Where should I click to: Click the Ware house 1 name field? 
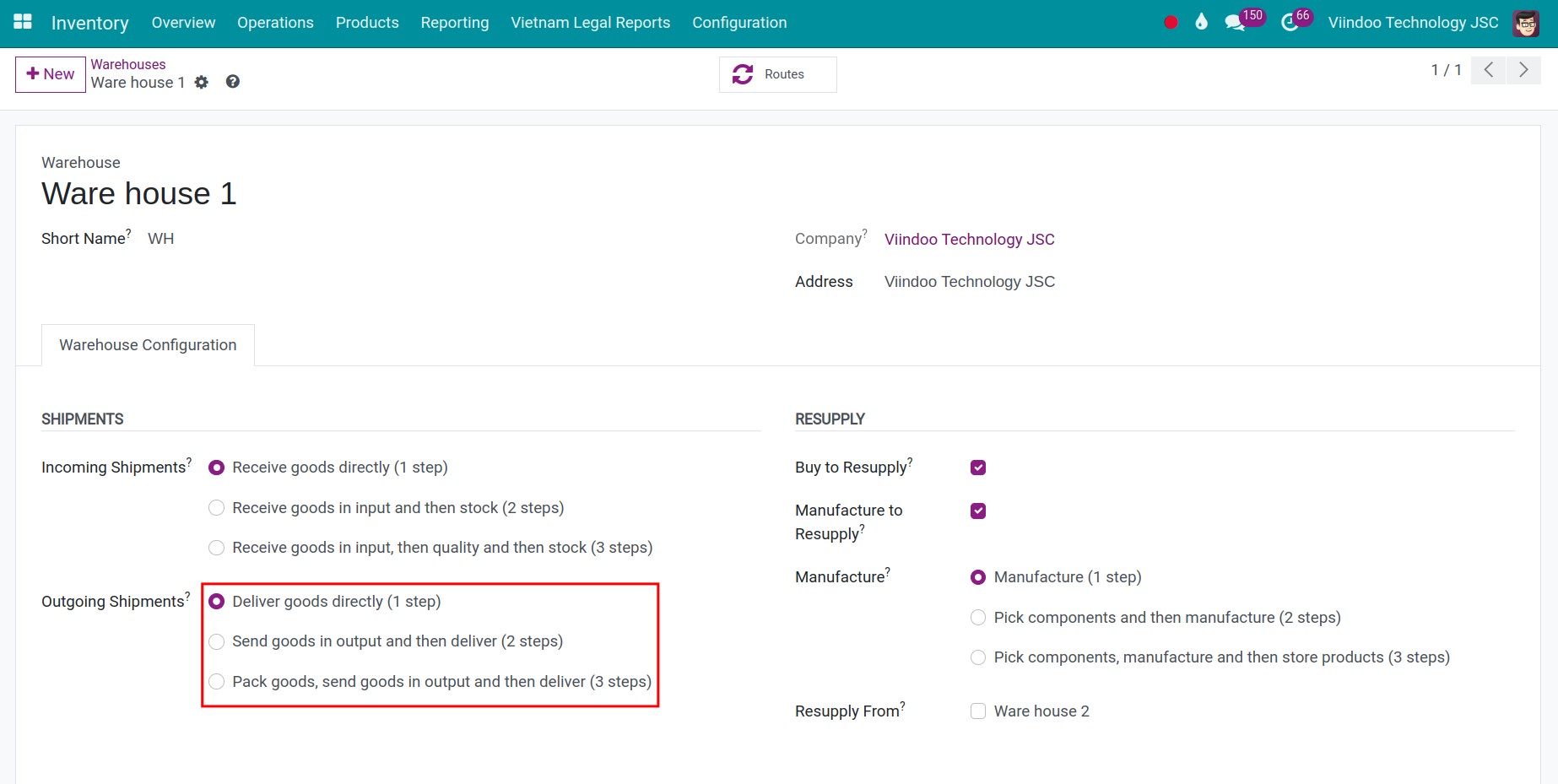tap(139, 194)
